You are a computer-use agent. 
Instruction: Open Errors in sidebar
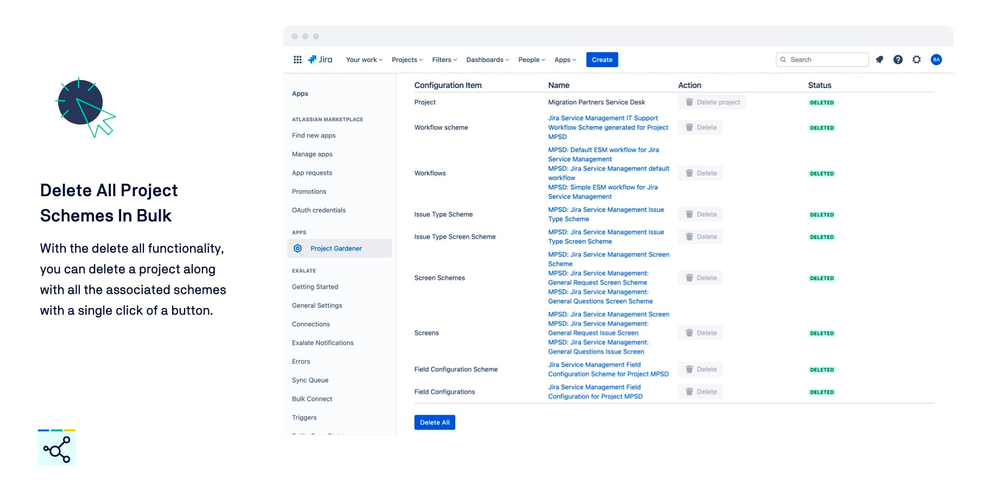(x=301, y=362)
